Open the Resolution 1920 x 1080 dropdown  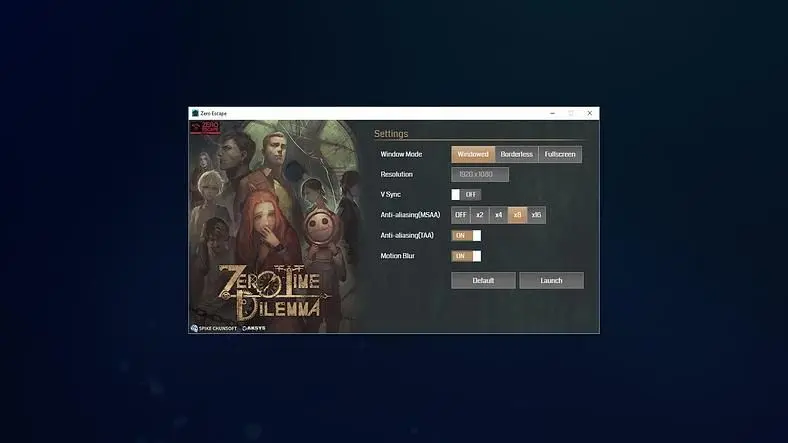[x=480, y=174]
